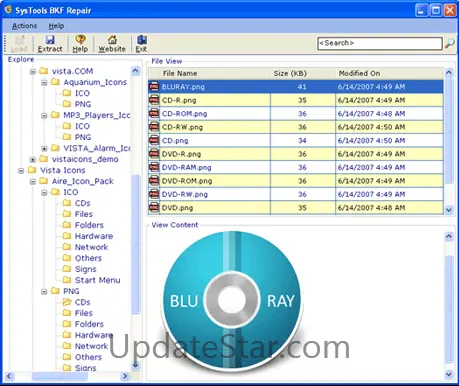
Task: Click the file list scroll-up arrow
Action: coord(449,73)
